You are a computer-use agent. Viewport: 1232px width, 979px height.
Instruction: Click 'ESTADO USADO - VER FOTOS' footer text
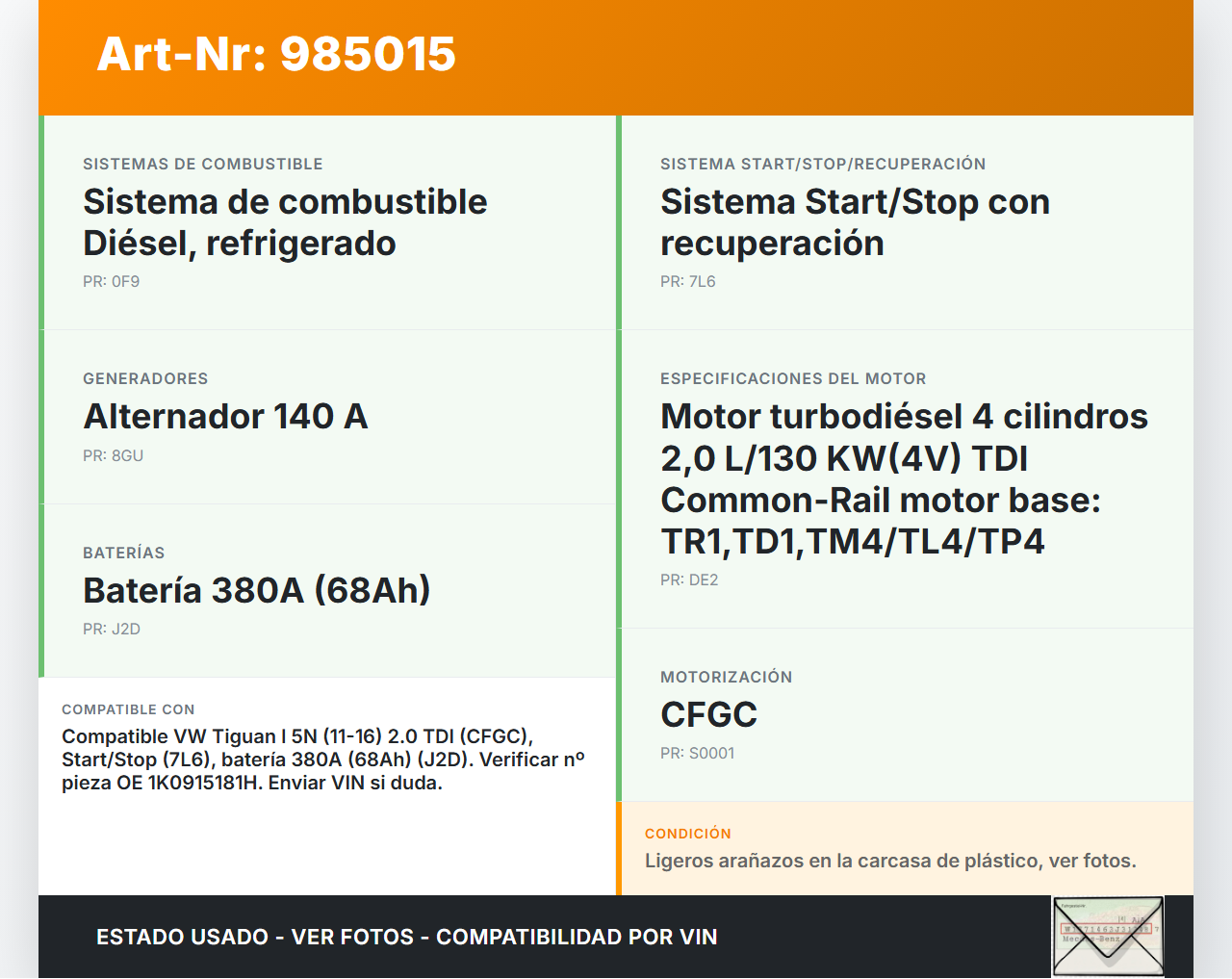(407, 938)
